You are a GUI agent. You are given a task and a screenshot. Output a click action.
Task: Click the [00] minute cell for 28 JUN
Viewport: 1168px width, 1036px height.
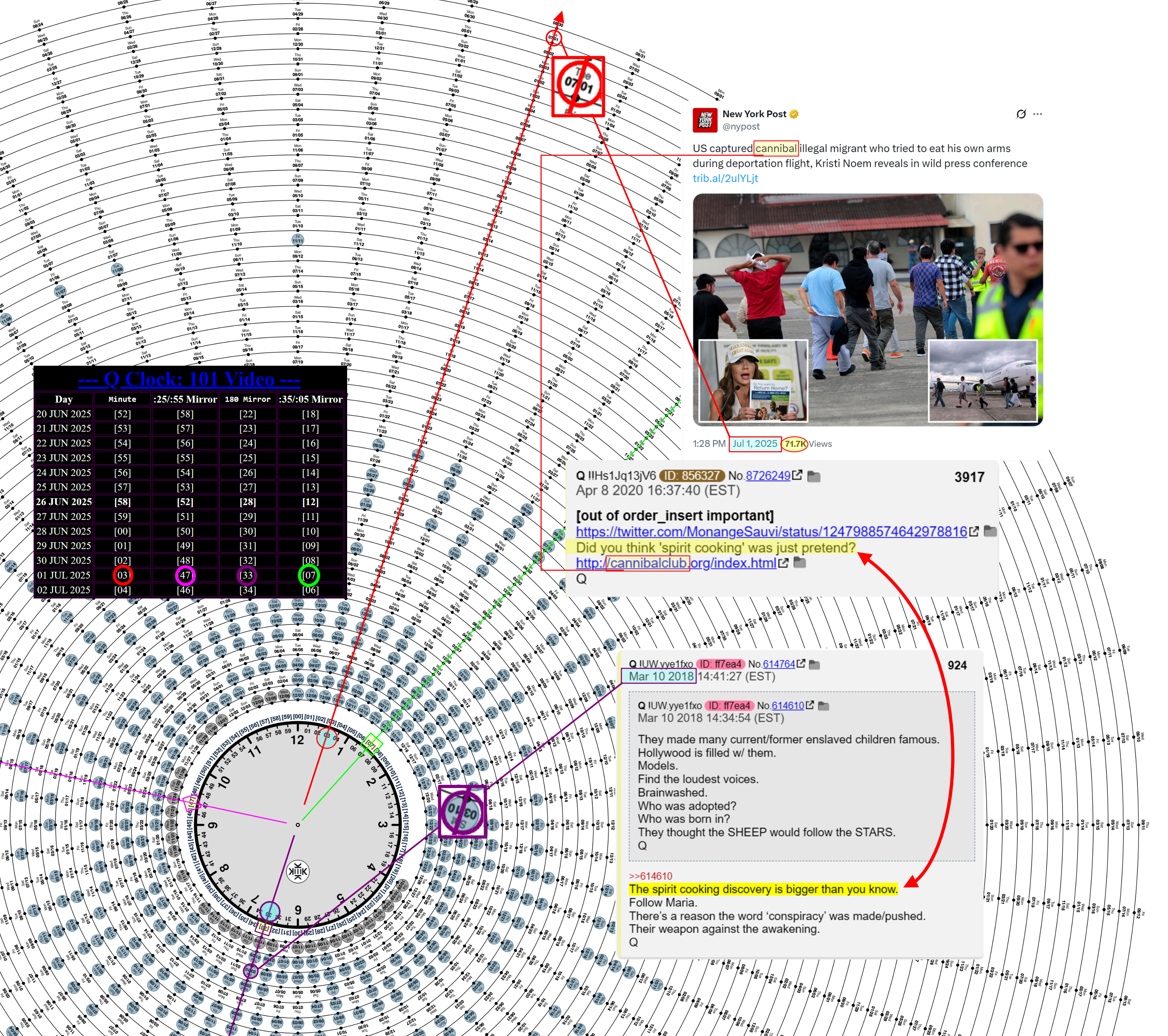pyautogui.click(x=122, y=531)
